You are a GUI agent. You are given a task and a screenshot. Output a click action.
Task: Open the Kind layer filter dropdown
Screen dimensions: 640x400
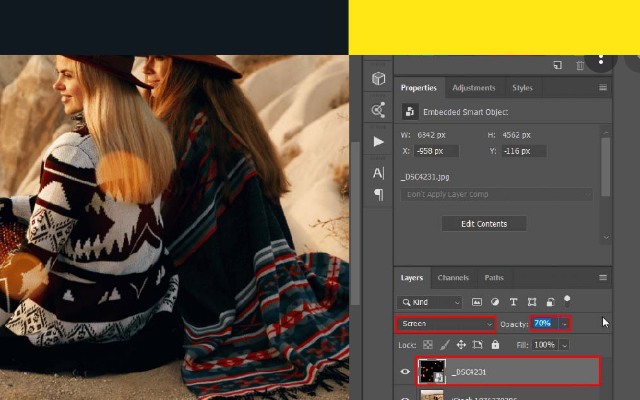click(431, 301)
